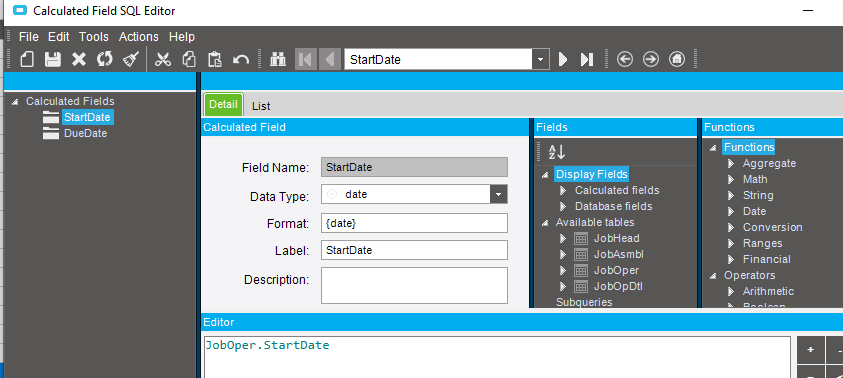843x378 pixels.
Task: Select the Functions root node
Action: (x=749, y=147)
